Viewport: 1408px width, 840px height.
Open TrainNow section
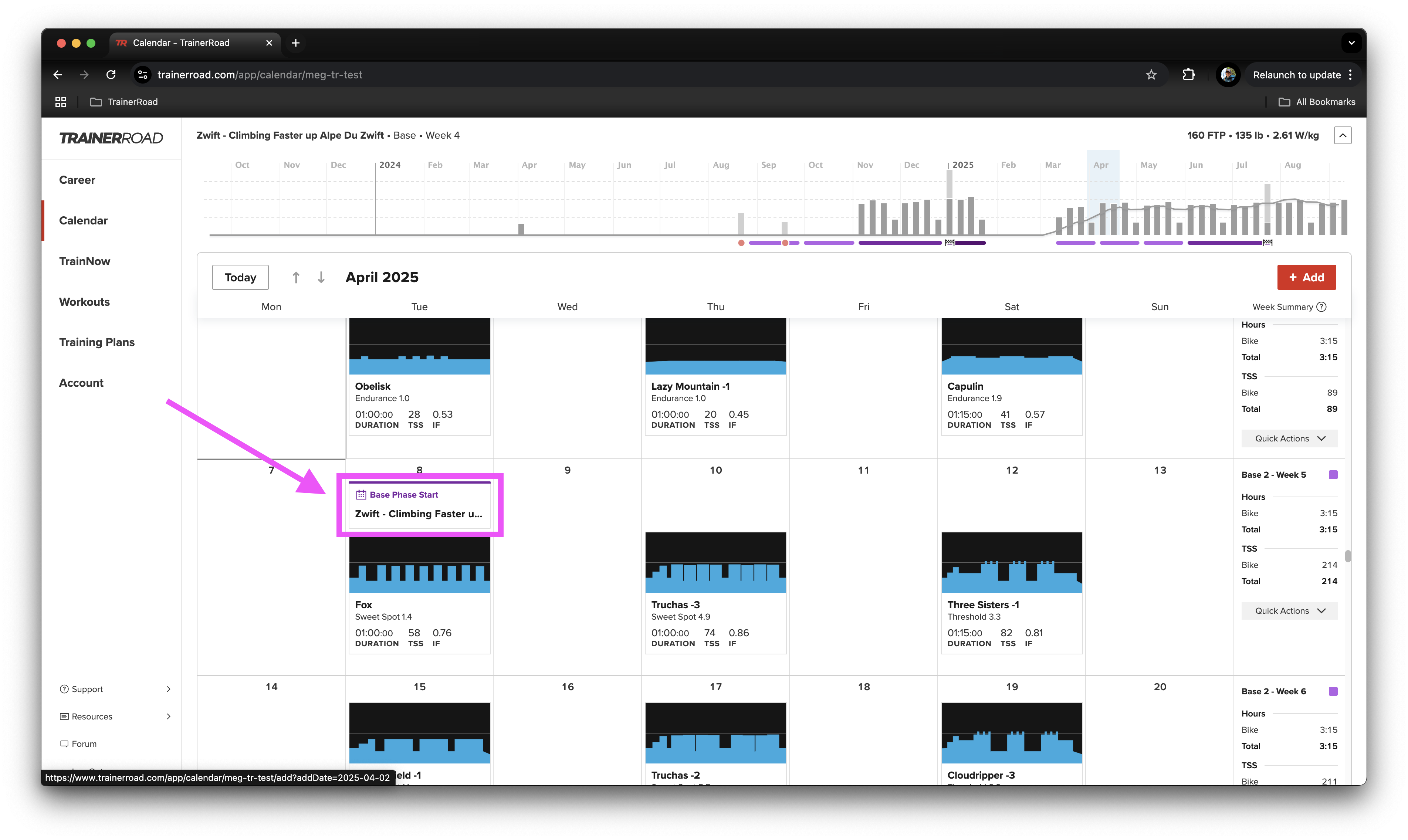[x=85, y=261]
